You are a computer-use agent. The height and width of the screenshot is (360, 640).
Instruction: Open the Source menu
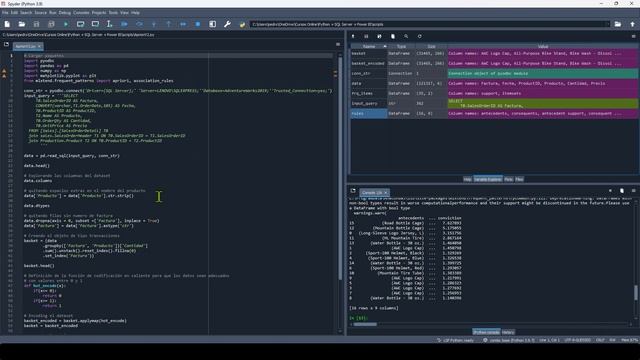point(40,13)
